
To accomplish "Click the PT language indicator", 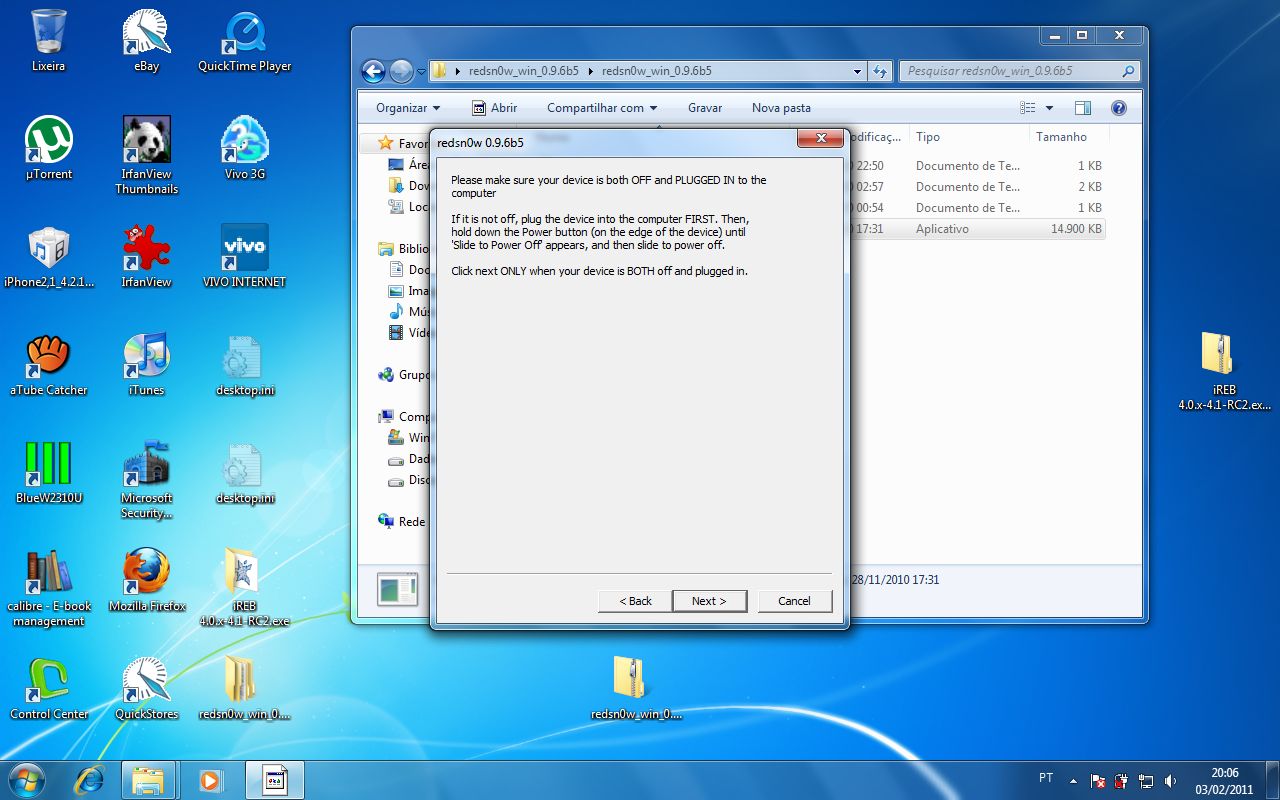I will click(1046, 778).
